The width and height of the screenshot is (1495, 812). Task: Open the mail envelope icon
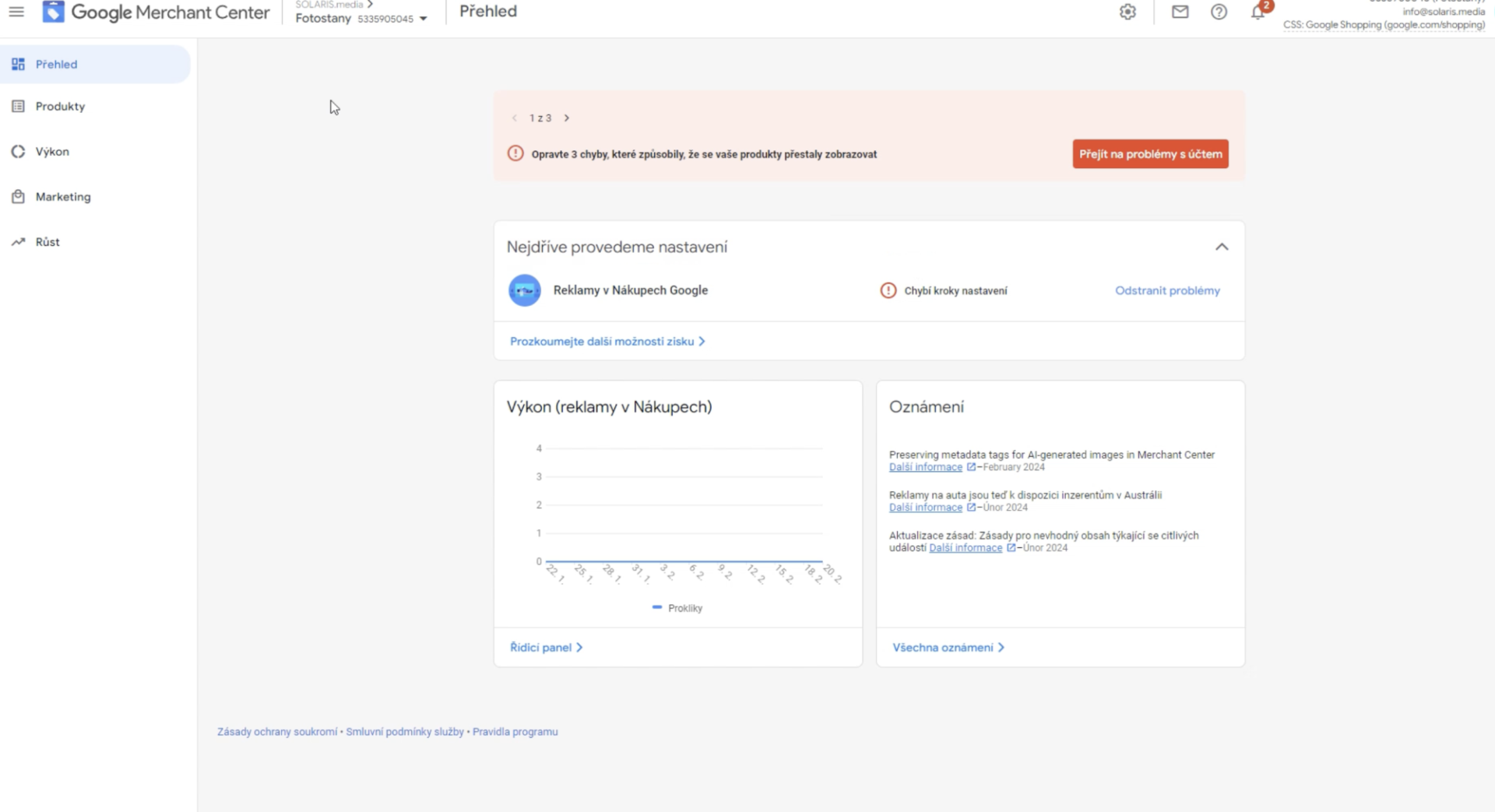(1180, 12)
